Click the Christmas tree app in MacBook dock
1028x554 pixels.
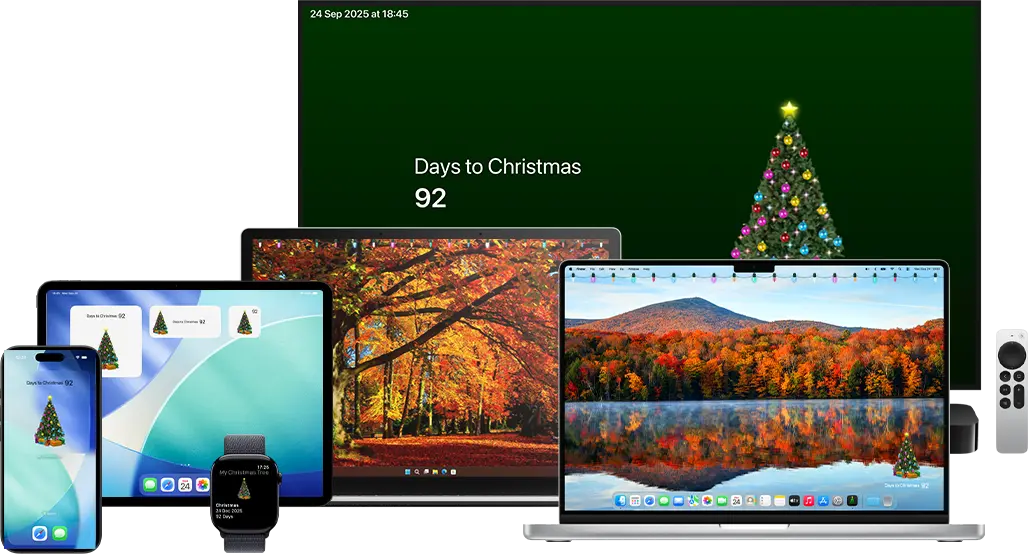[x=852, y=500]
